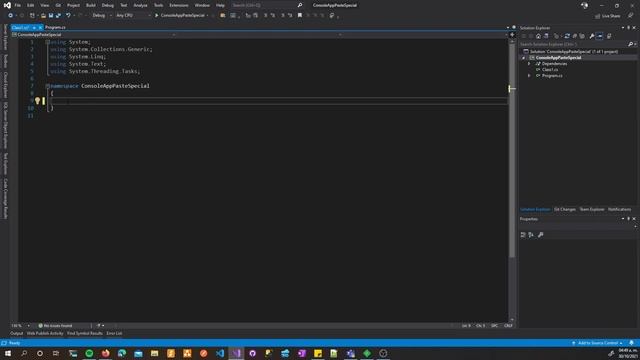640x360 pixels.
Task: Open the Edit menu
Action: [31, 5]
